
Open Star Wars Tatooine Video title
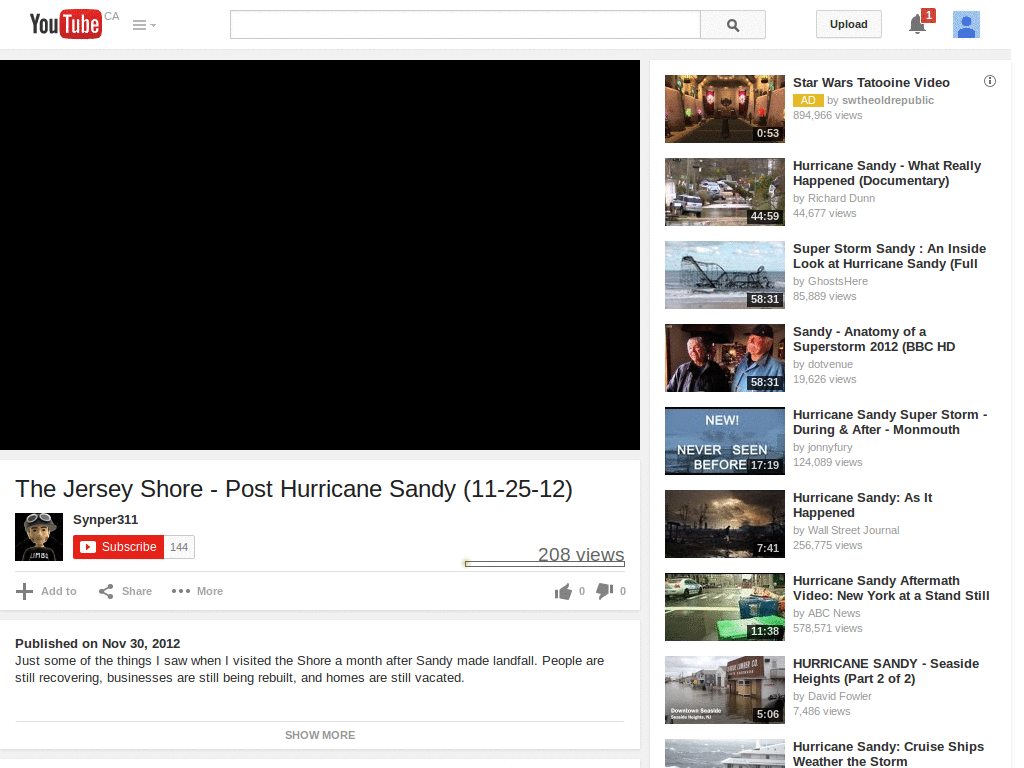(x=871, y=83)
